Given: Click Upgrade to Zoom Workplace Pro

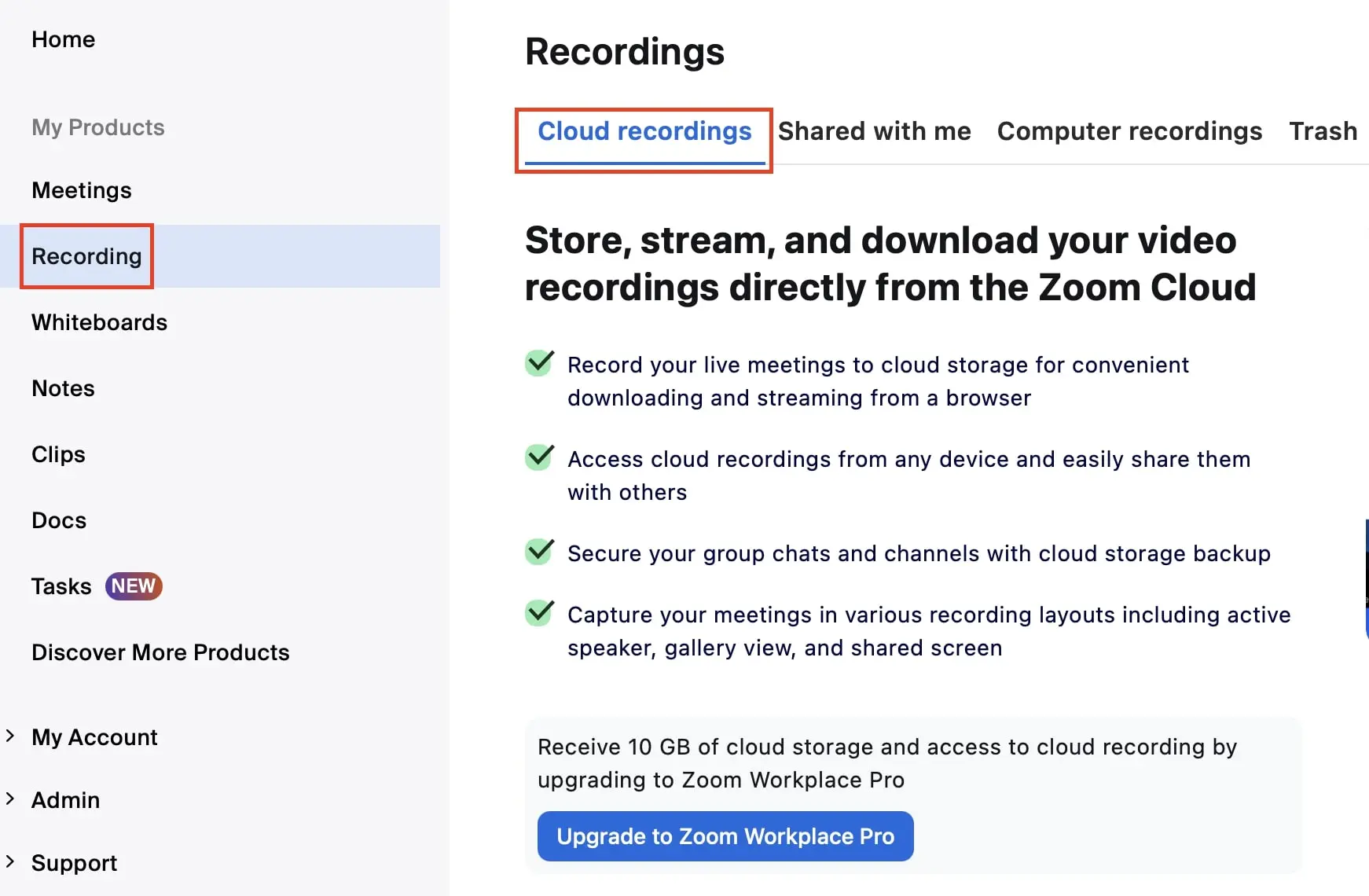Looking at the screenshot, I should (725, 836).
